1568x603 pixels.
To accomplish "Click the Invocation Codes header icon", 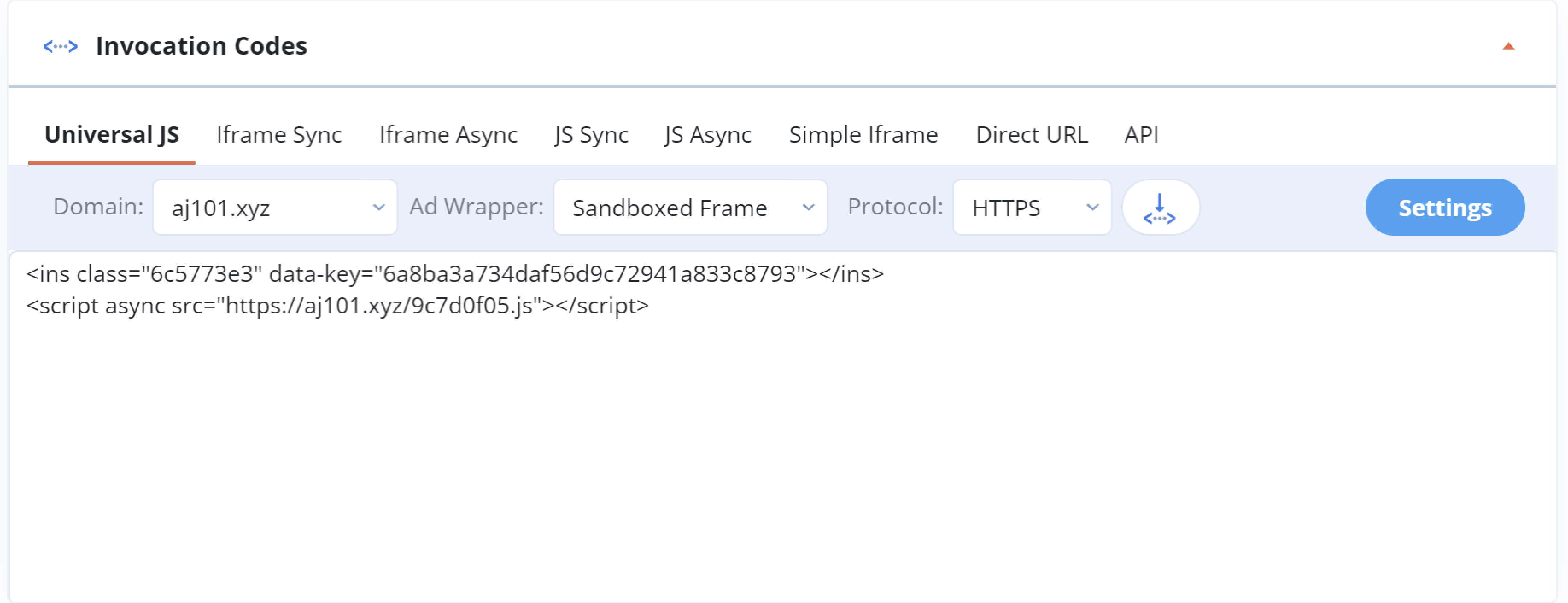I will pos(61,46).
